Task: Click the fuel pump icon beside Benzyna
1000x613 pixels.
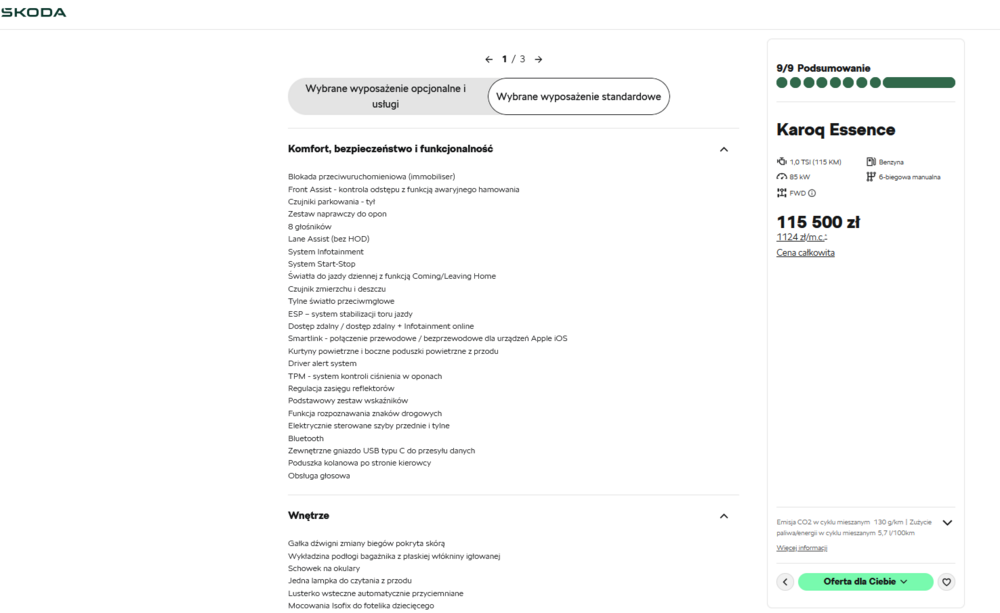Action: coord(870,161)
